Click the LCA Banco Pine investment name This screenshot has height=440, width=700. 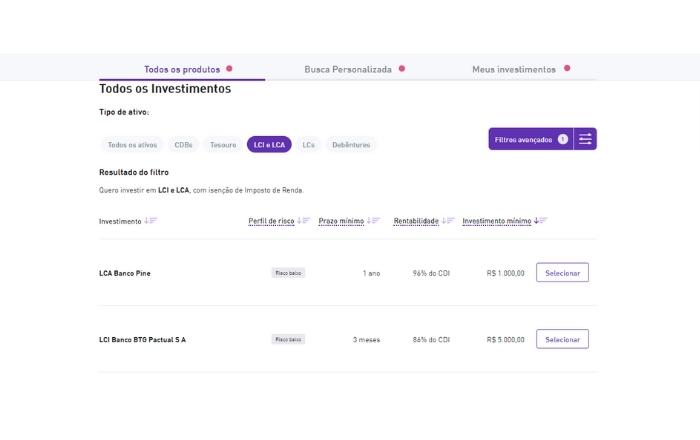125,273
